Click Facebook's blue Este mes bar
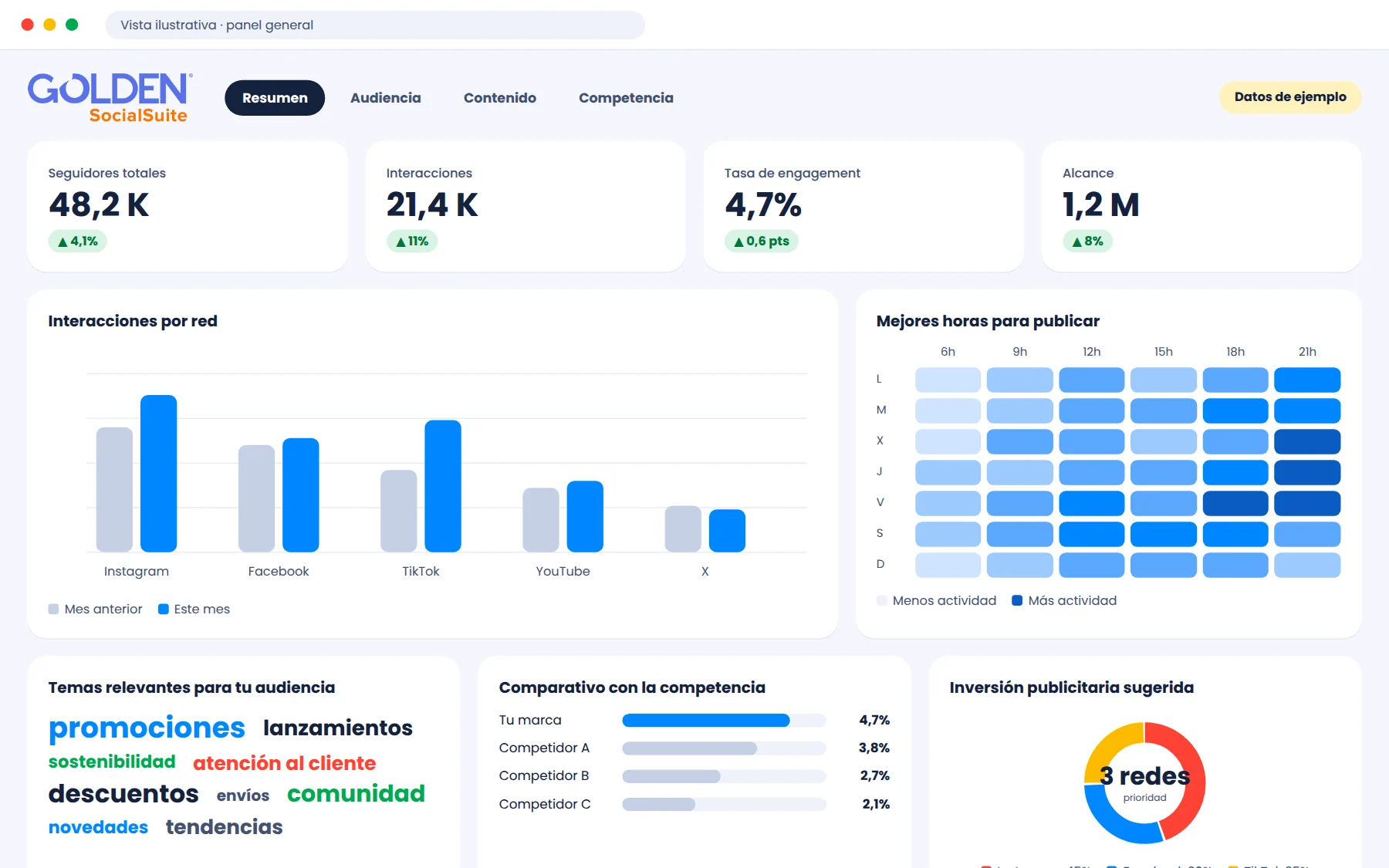The width and height of the screenshot is (1389, 868). coord(301,495)
